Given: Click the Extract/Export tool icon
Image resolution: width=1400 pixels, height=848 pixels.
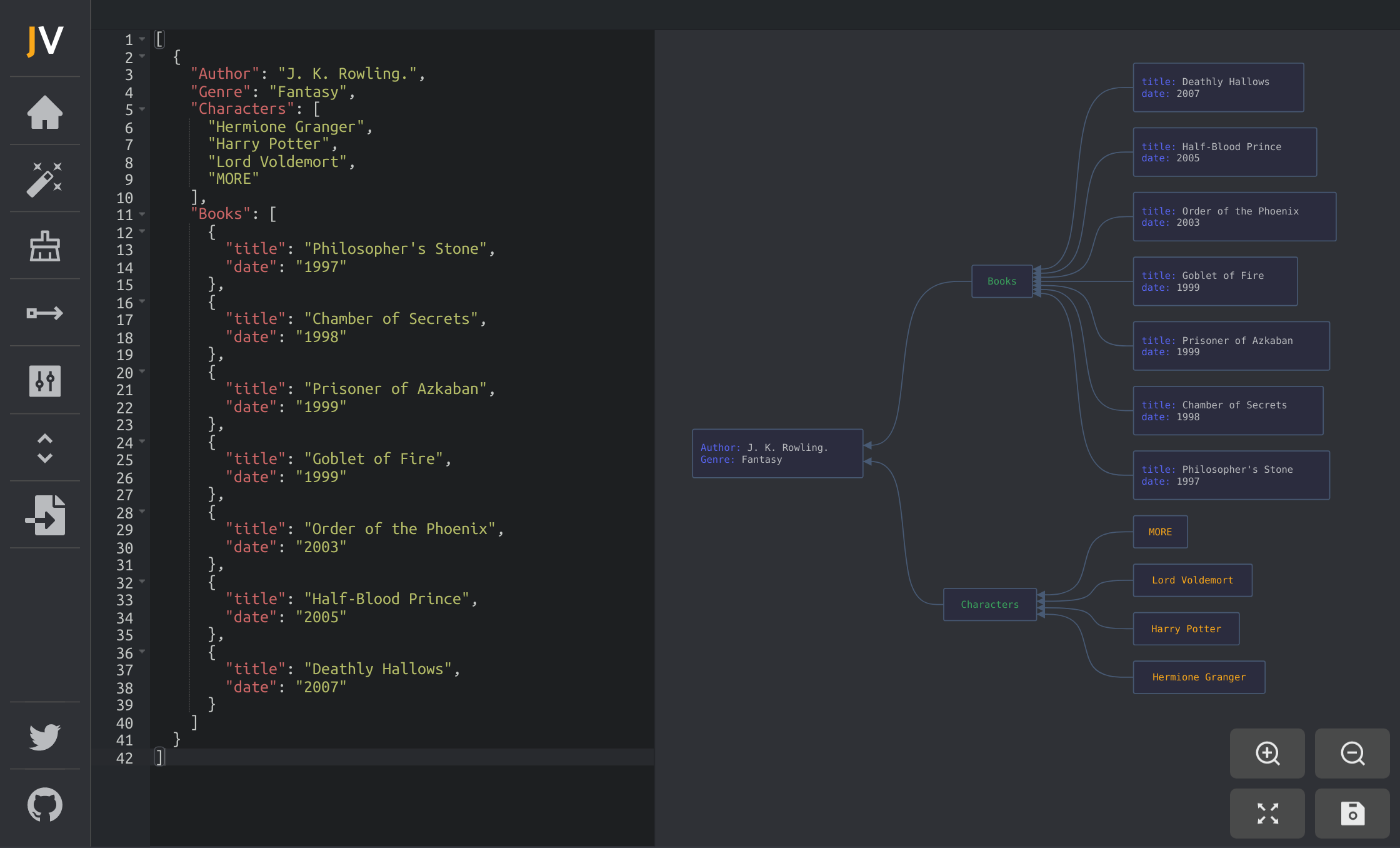Looking at the screenshot, I should pyautogui.click(x=44, y=515).
